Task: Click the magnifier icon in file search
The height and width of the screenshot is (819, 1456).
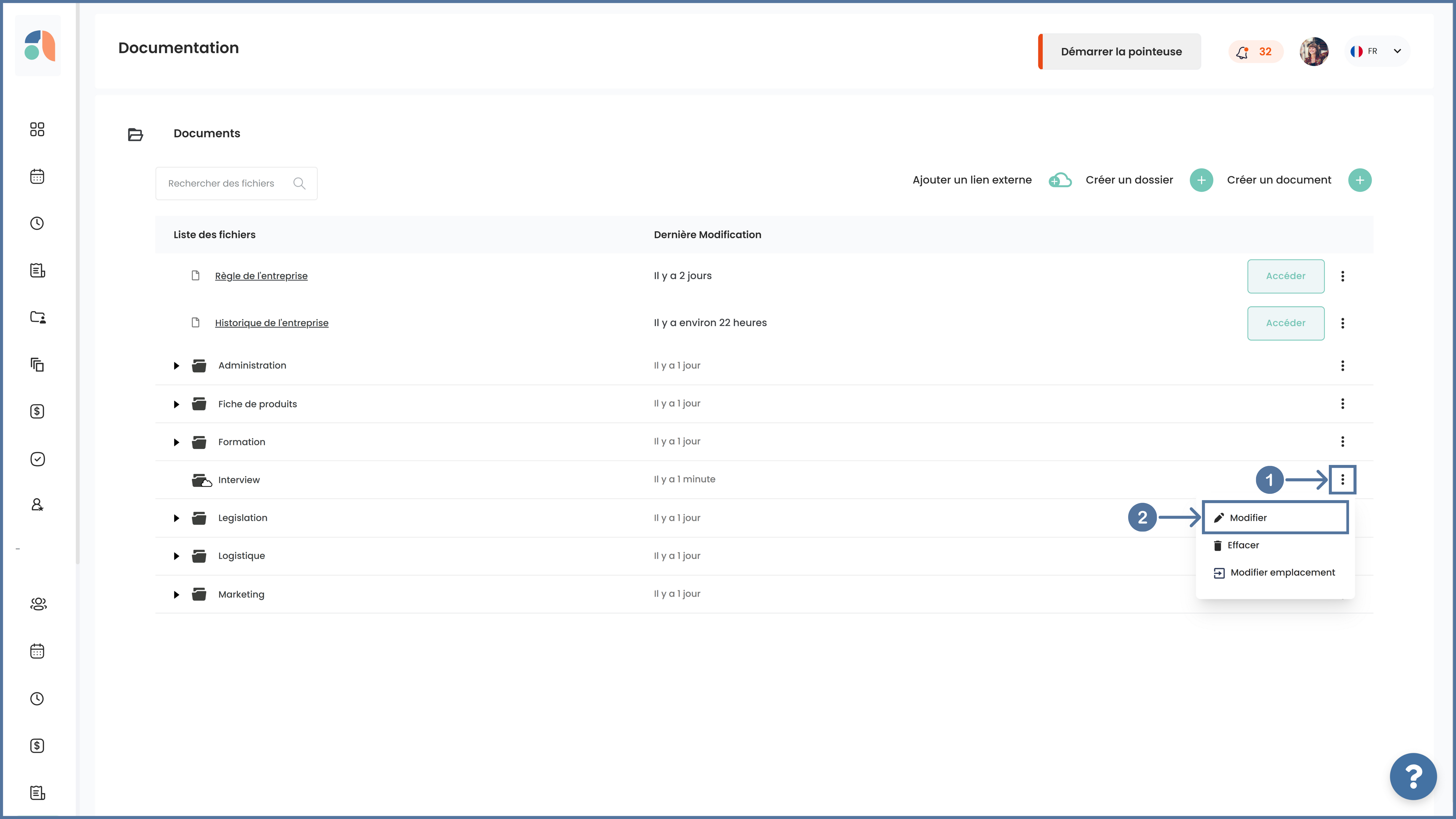Action: pyautogui.click(x=299, y=183)
